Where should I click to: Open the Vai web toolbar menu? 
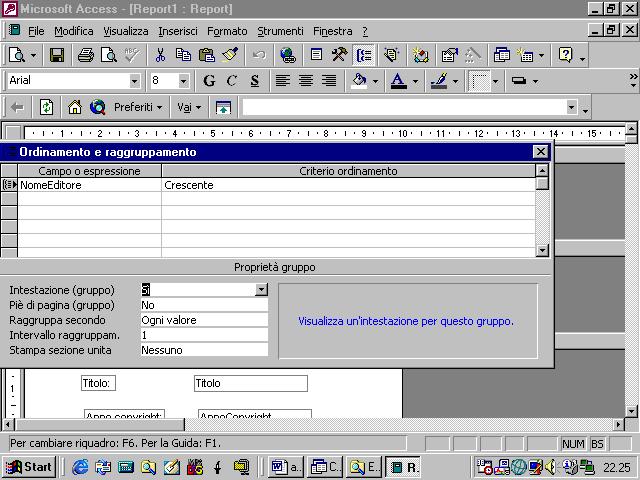click(x=189, y=107)
